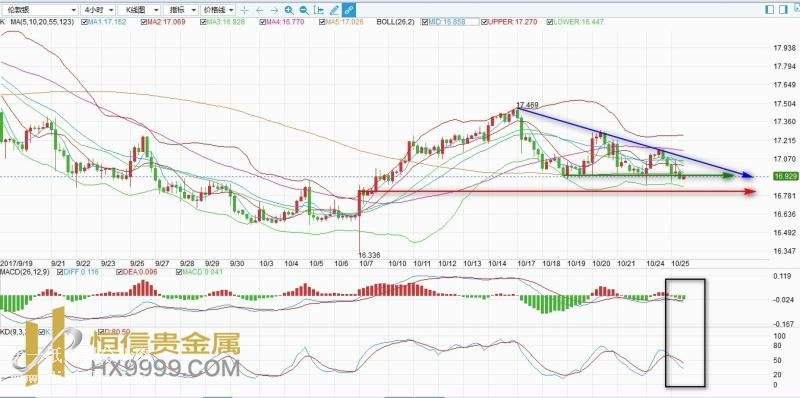Click the left arrow to scroll chart back

pyautogui.click(x=260, y=10)
